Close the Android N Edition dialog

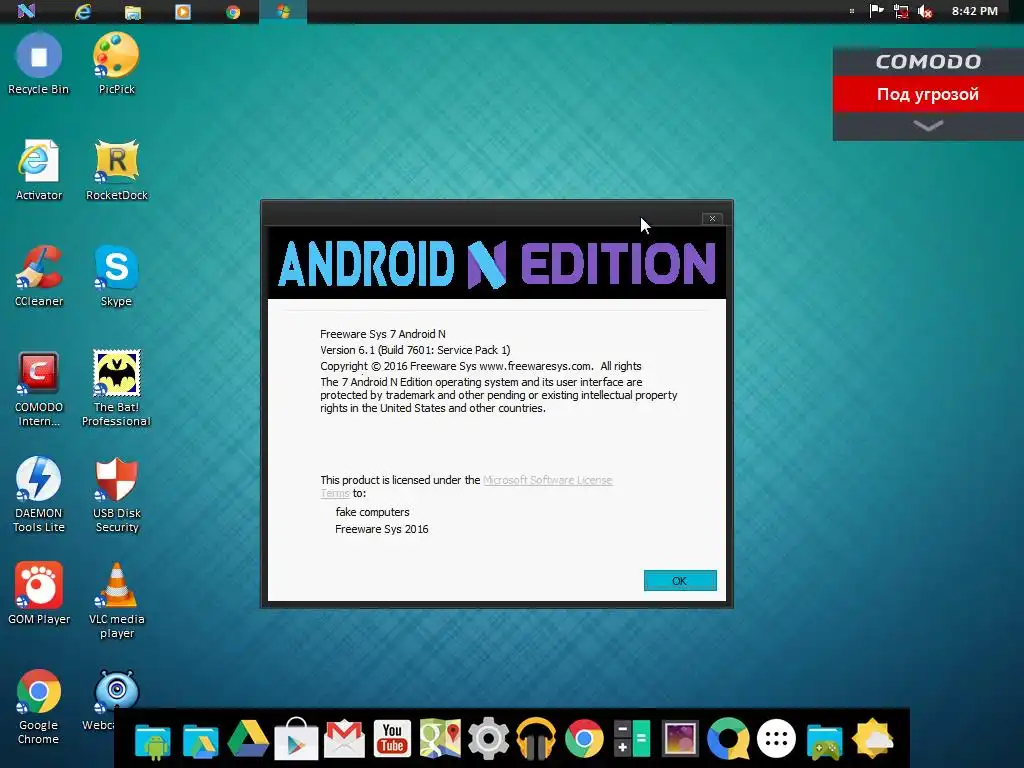pyautogui.click(x=712, y=218)
